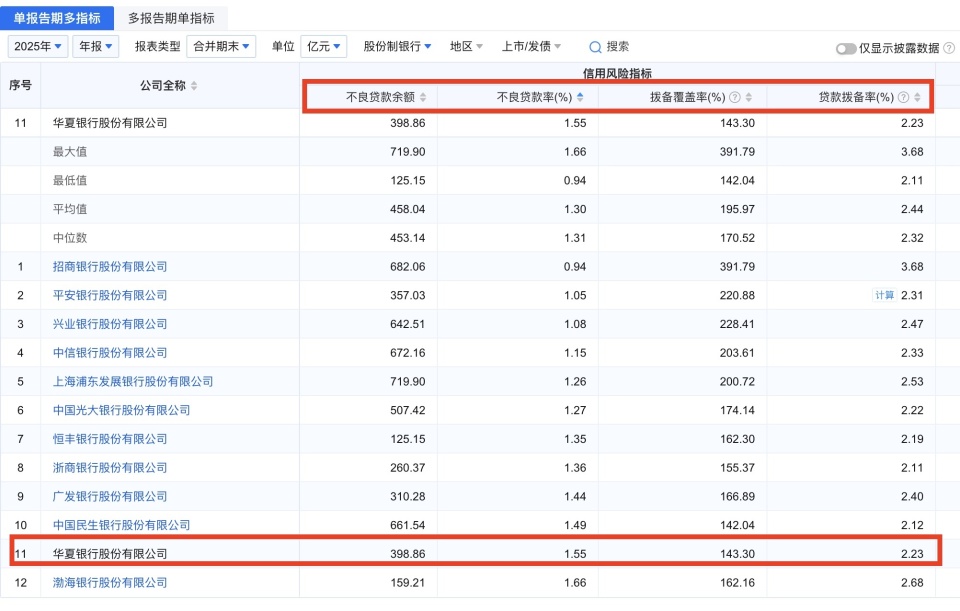Click sort arrows on 贷款拨备率(%) column
960x611 pixels.
917,97
